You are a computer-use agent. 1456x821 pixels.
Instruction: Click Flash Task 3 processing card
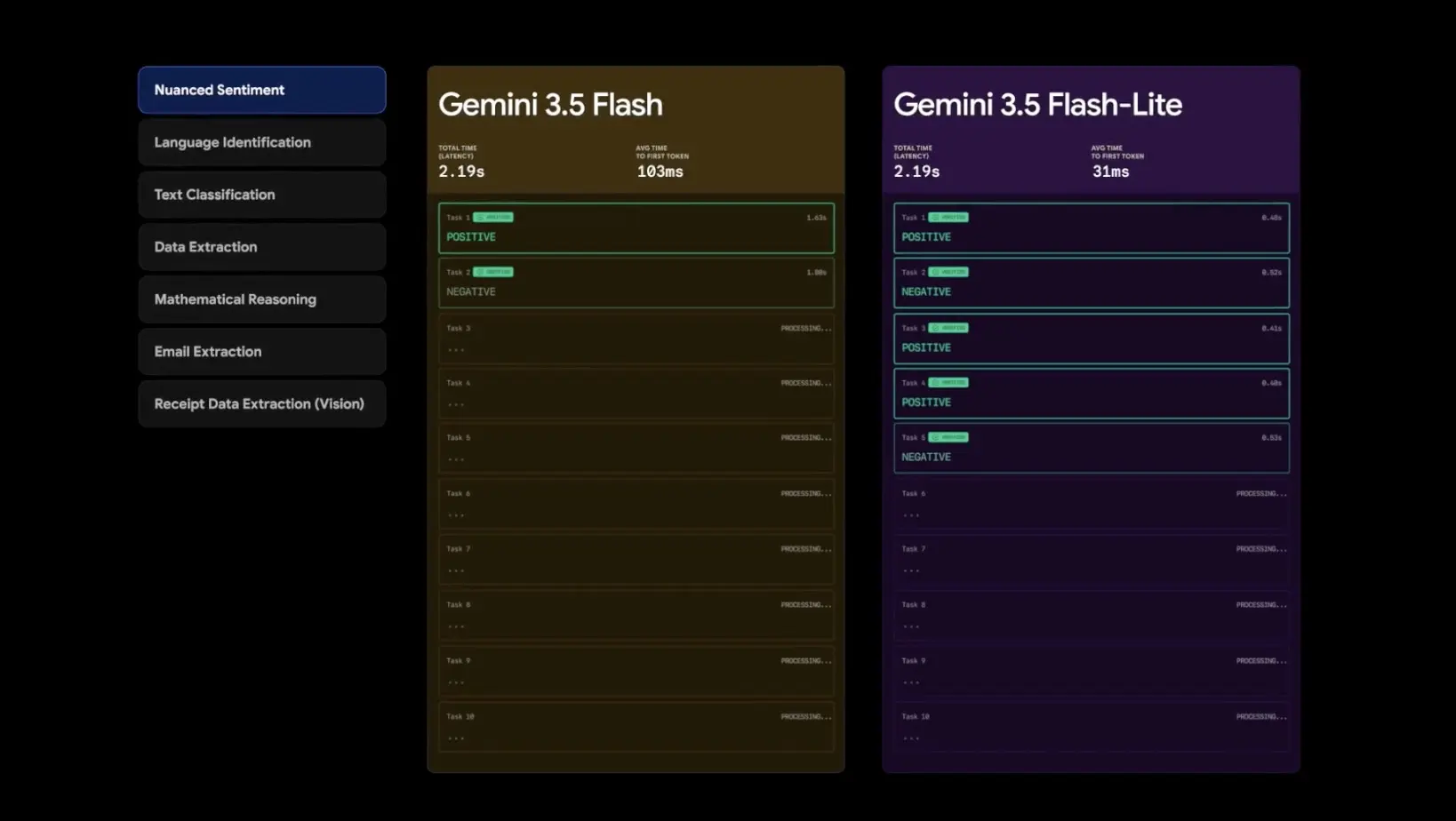click(636, 339)
